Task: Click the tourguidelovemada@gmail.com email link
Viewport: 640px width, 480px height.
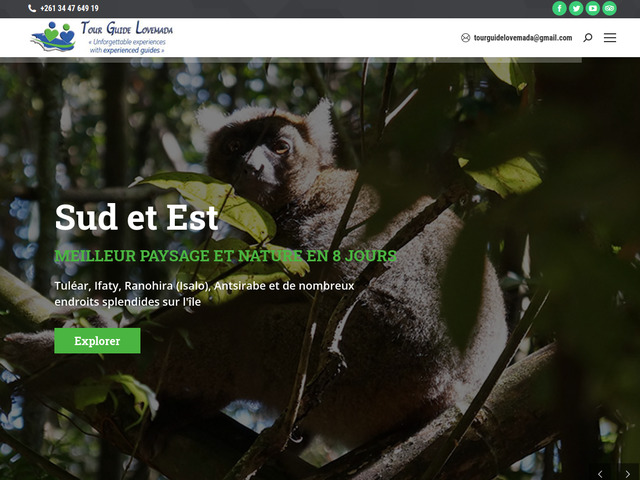Action: point(523,38)
